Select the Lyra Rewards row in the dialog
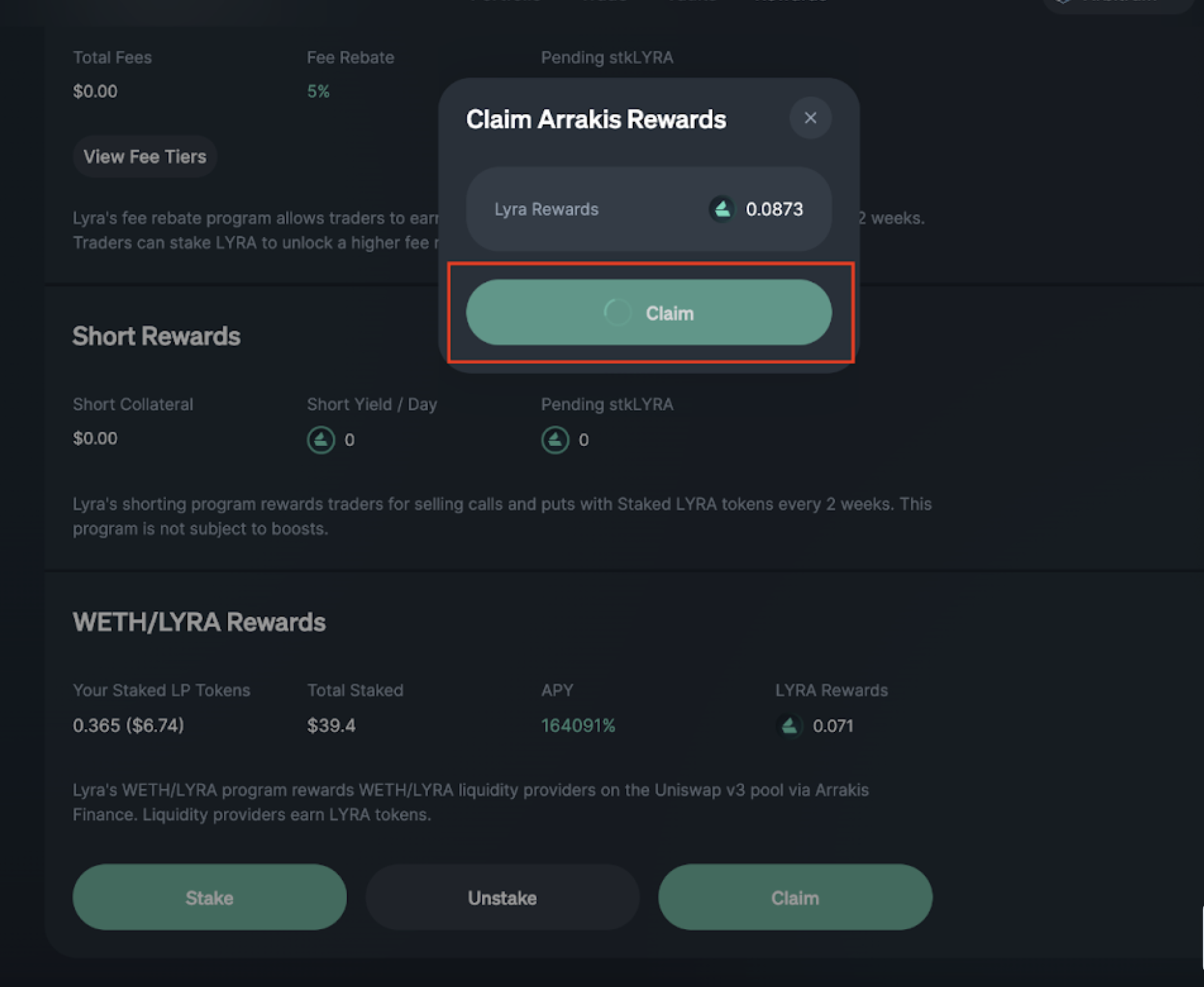1204x987 pixels. 649,209
